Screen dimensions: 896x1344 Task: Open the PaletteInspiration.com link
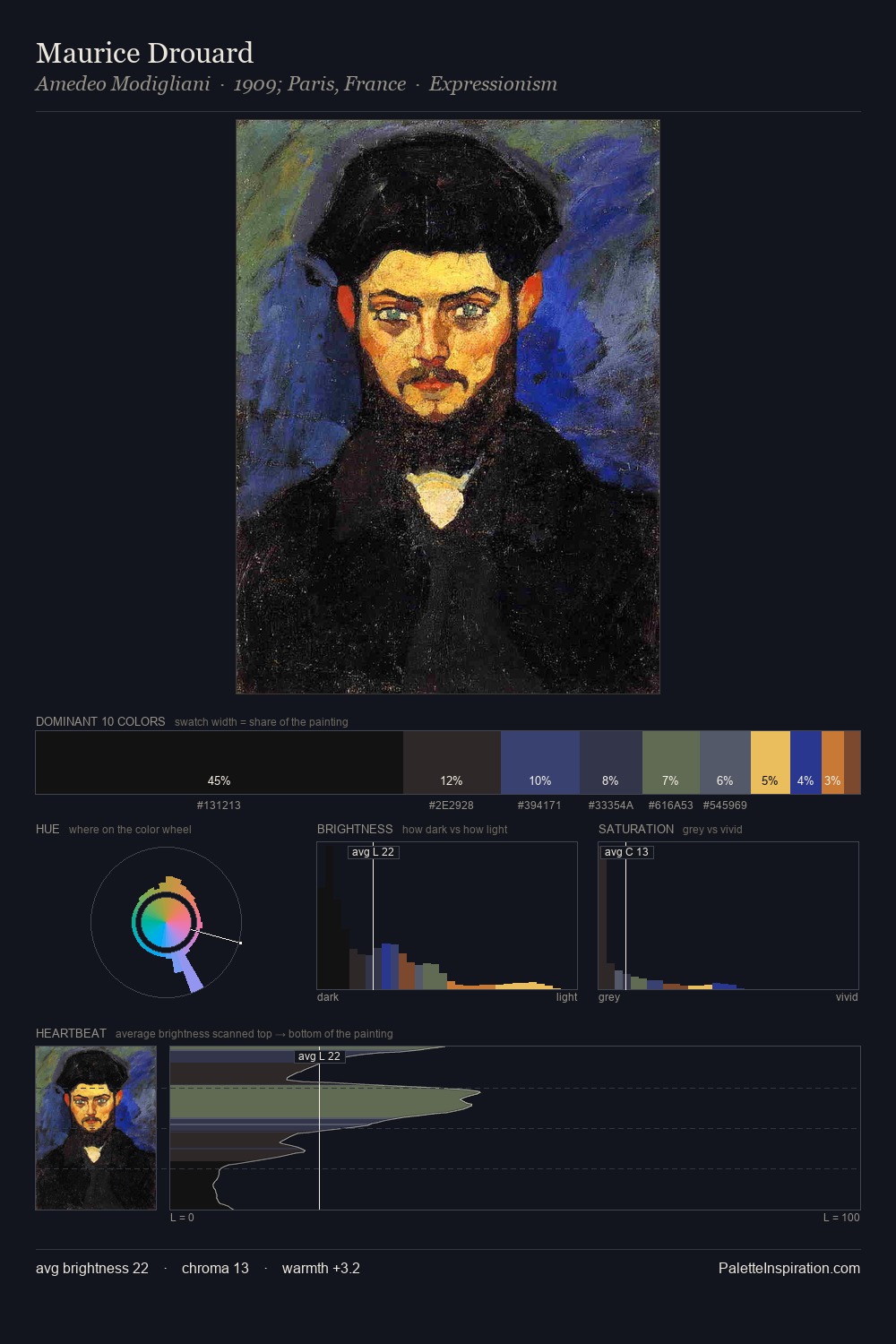coord(789,1269)
